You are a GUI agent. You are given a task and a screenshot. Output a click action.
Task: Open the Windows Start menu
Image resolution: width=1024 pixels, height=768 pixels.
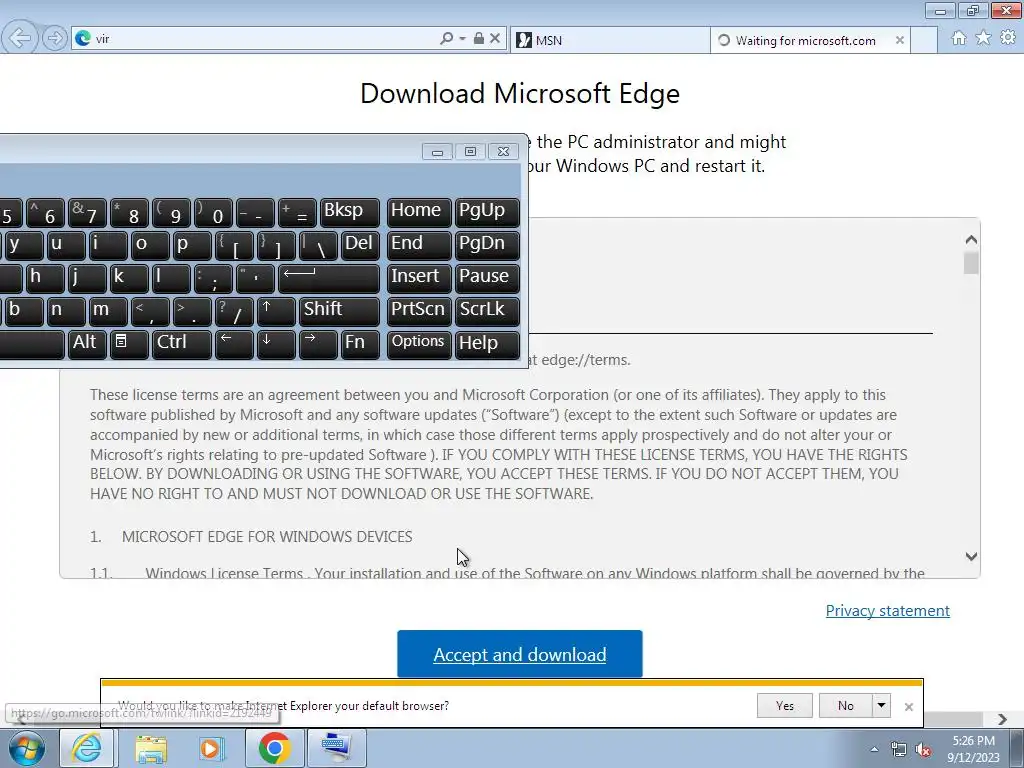27,748
